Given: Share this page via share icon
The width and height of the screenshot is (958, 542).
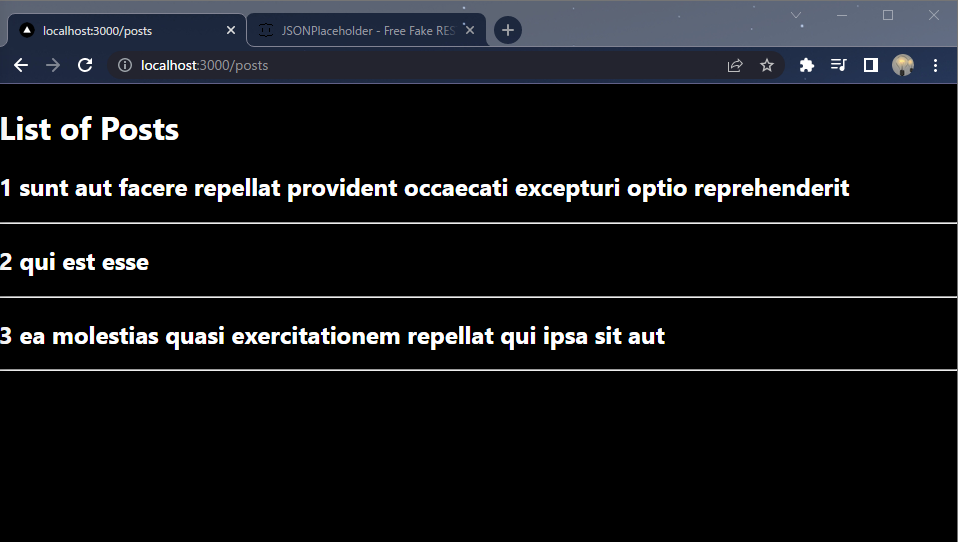Looking at the screenshot, I should 735,65.
